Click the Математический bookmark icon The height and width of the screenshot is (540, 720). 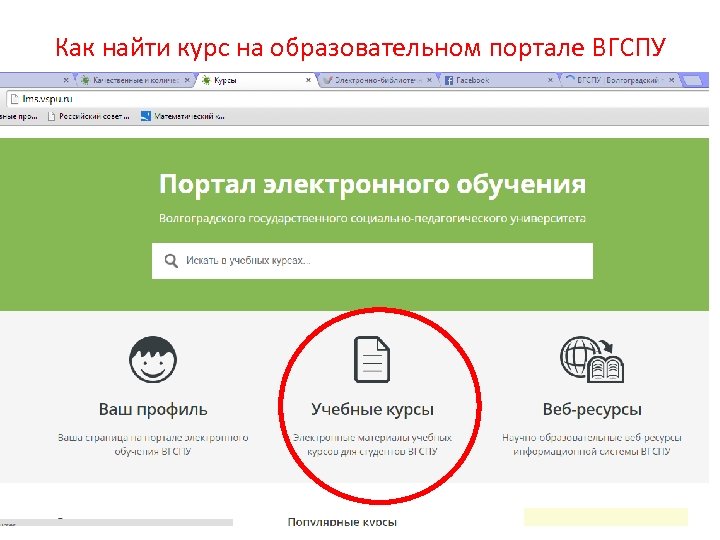146,116
